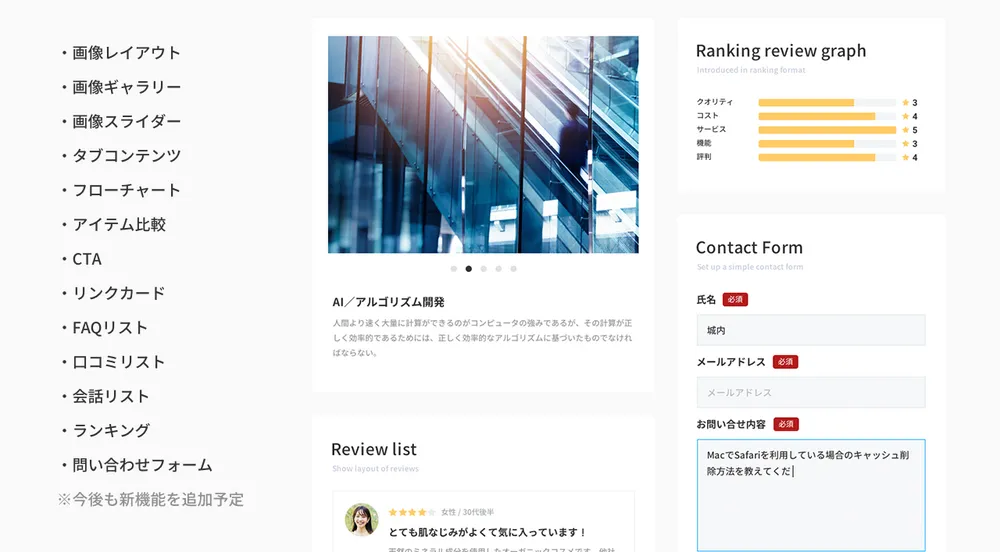The height and width of the screenshot is (552, 1000).
Task: Click the star icon on 評判 row
Action: (x=905, y=157)
